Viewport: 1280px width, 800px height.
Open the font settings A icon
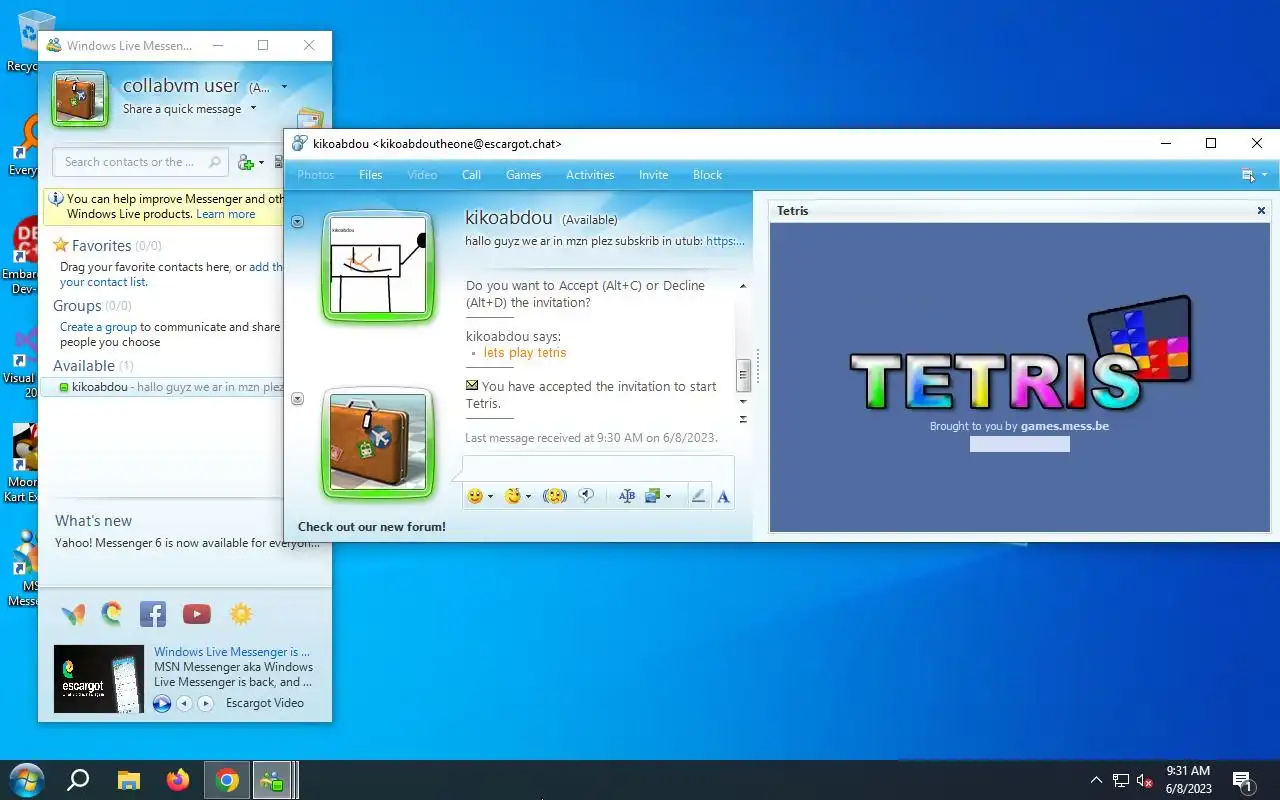click(x=723, y=496)
